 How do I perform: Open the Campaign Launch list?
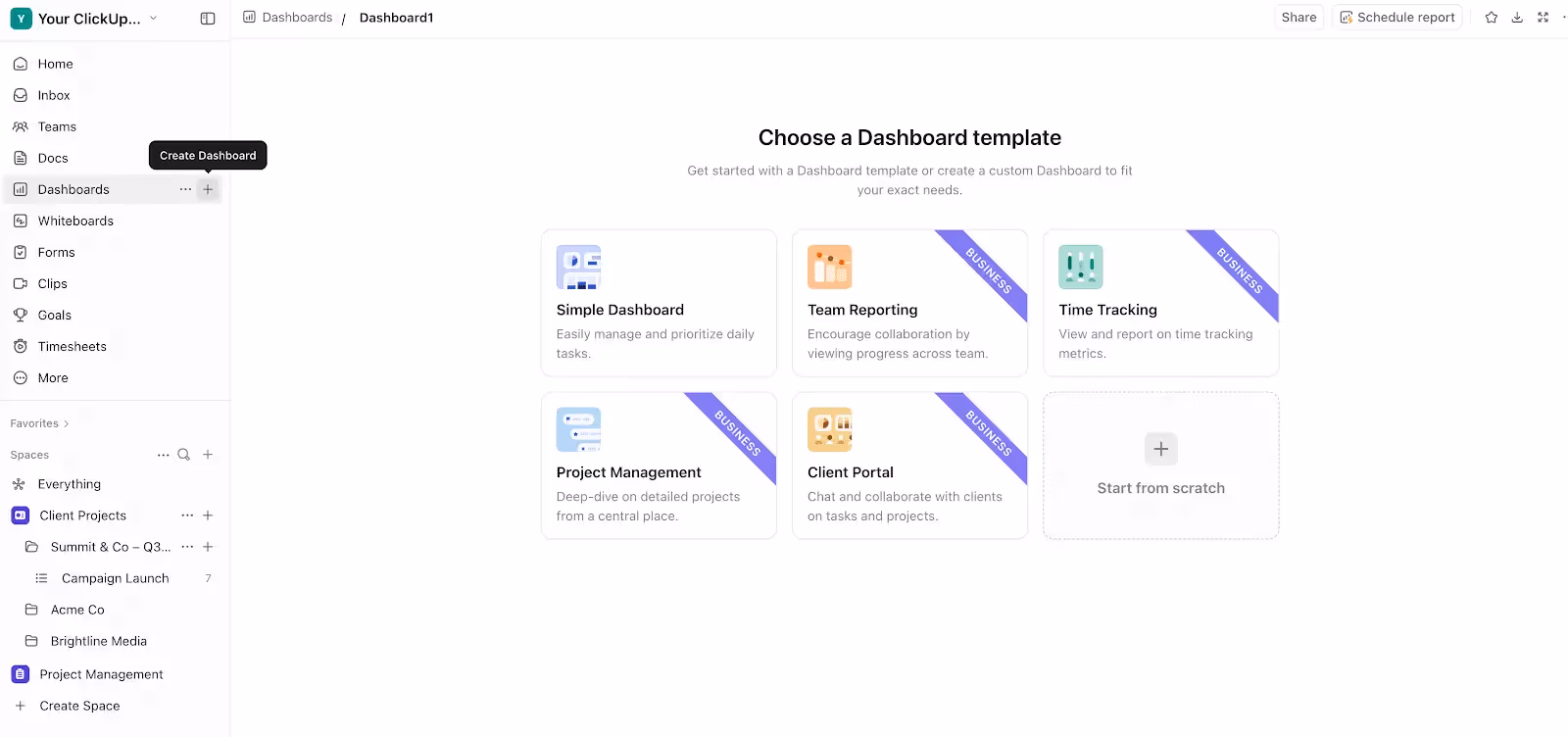tap(115, 578)
